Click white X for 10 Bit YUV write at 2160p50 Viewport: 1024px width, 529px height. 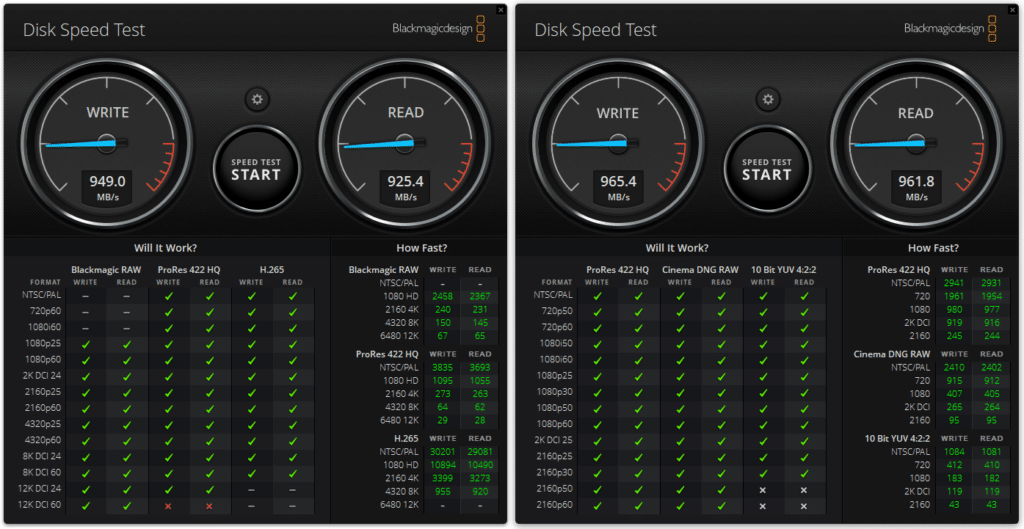pyautogui.click(x=763, y=490)
